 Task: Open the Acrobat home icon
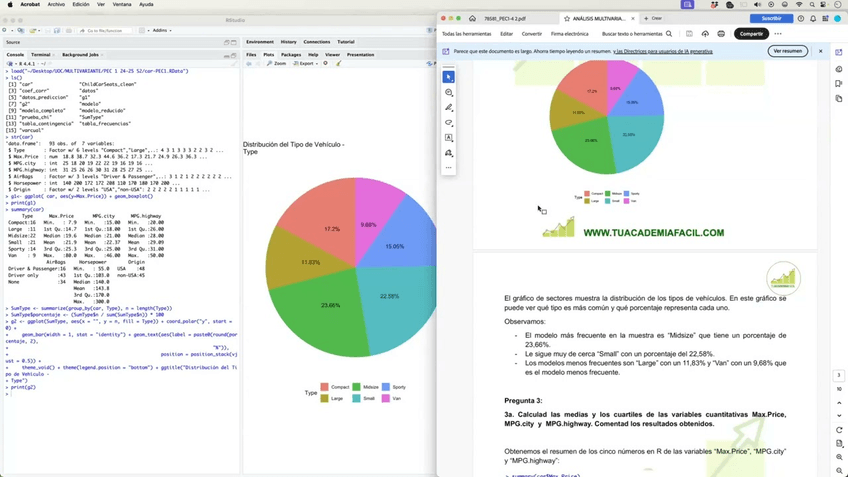[472, 18]
